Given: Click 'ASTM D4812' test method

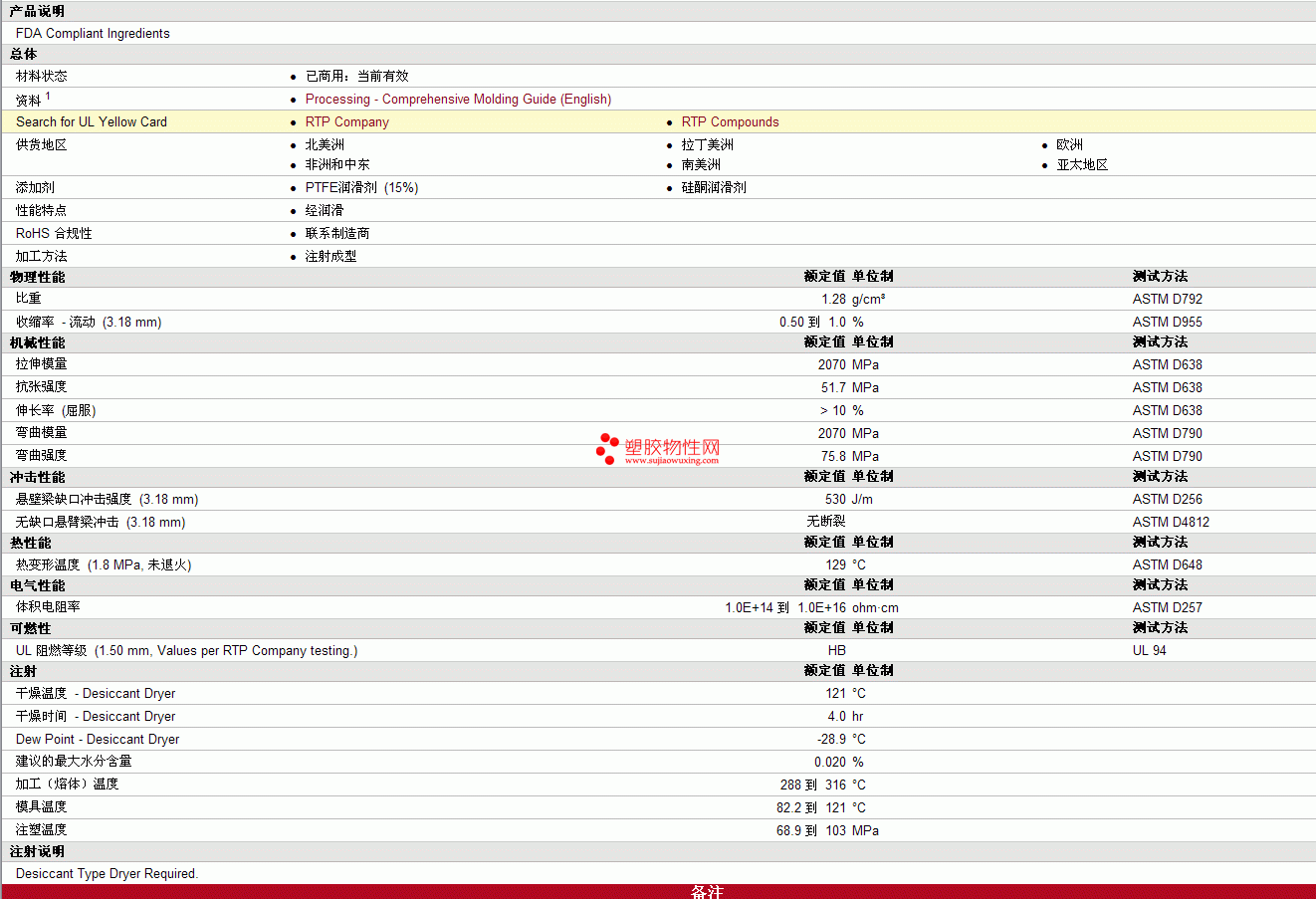Looking at the screenshot, I should [x=1171, y=522].
